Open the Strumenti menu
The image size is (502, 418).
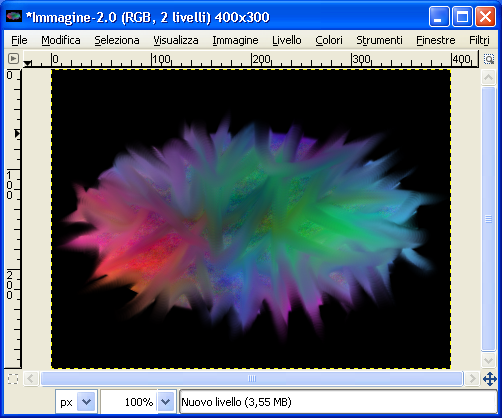[379, 40]
